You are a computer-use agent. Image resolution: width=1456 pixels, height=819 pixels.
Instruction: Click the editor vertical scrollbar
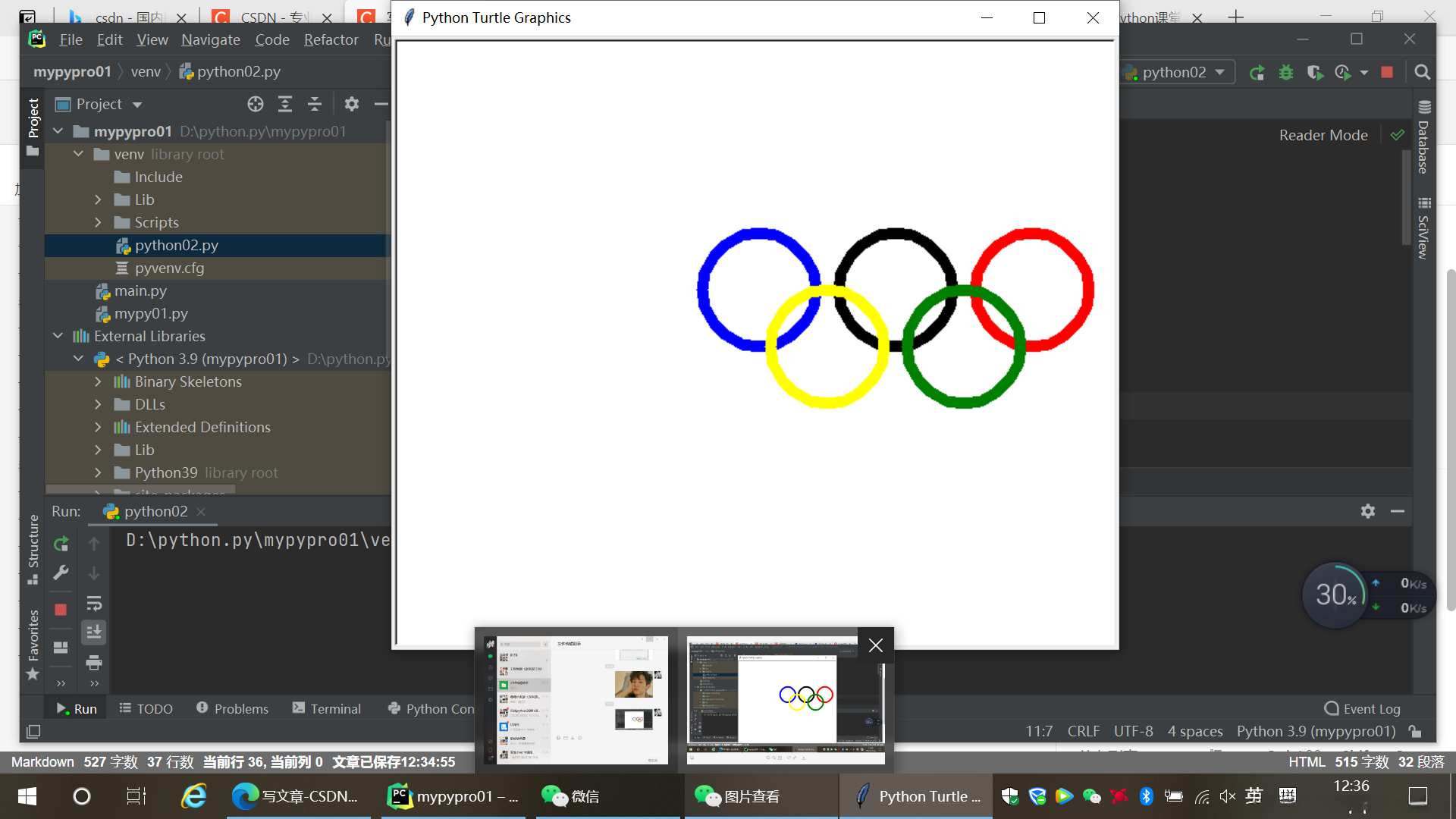[1406, 197]
